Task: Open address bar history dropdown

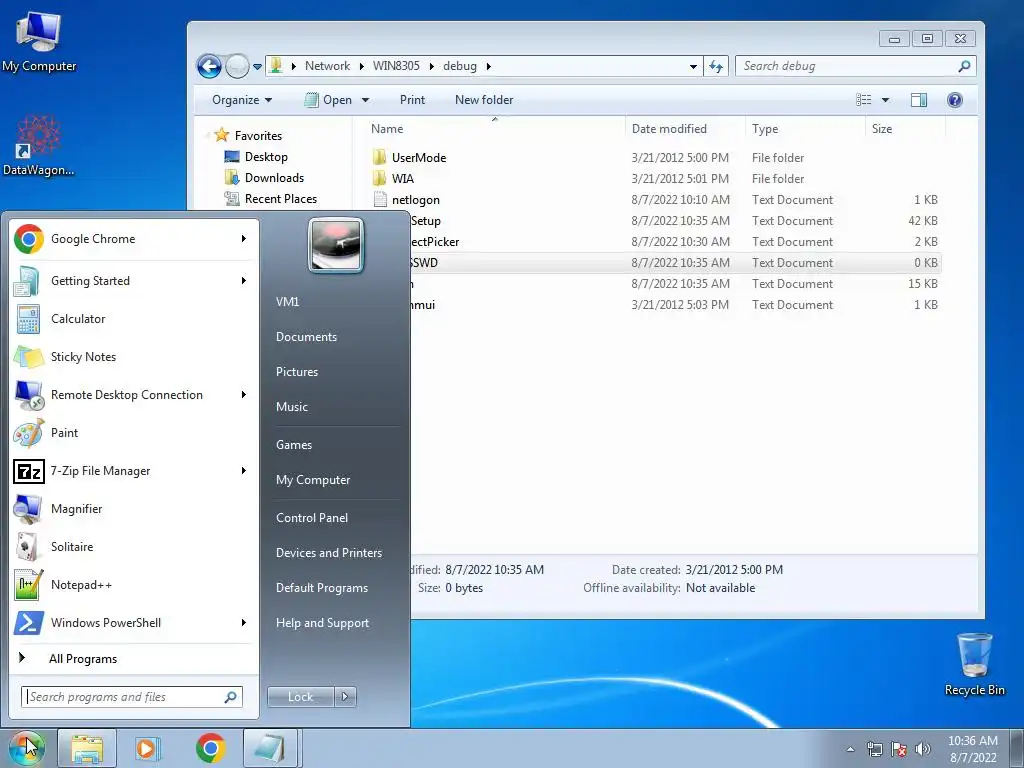Action: (693, 66)
